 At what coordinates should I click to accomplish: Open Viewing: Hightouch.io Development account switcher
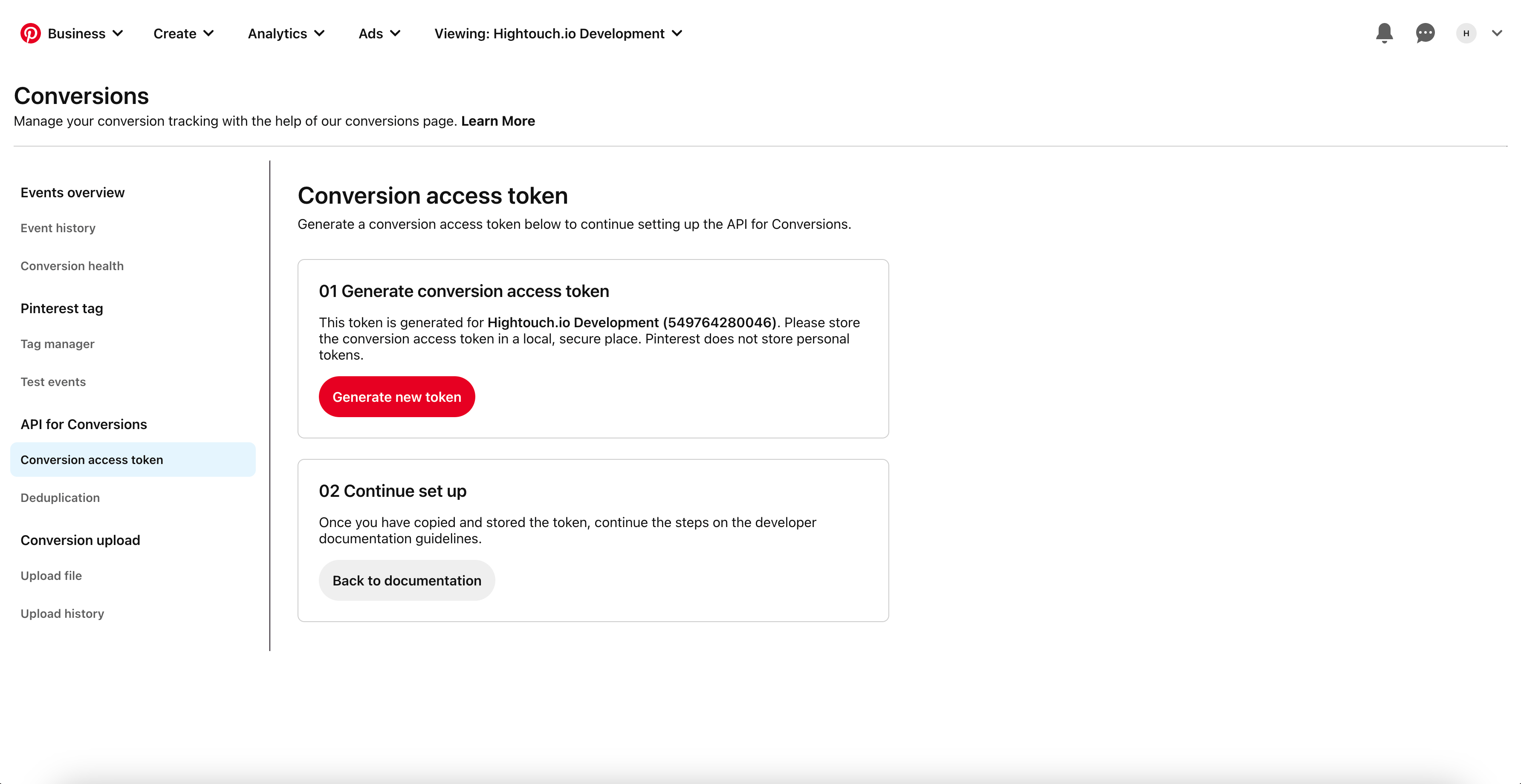pyautogui.click(x=558, y=34)
